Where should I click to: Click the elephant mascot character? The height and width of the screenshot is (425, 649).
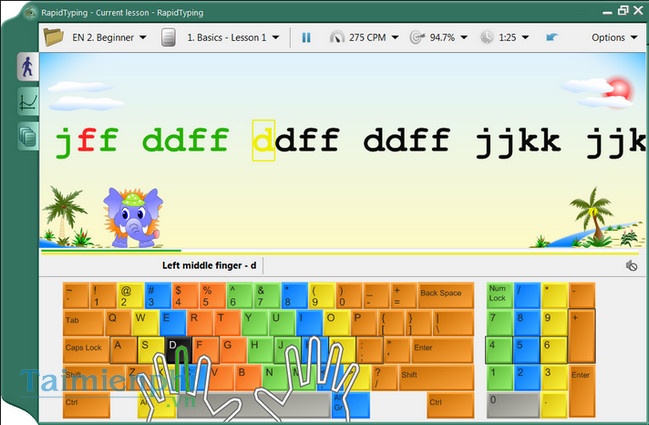tap(132, 218)
